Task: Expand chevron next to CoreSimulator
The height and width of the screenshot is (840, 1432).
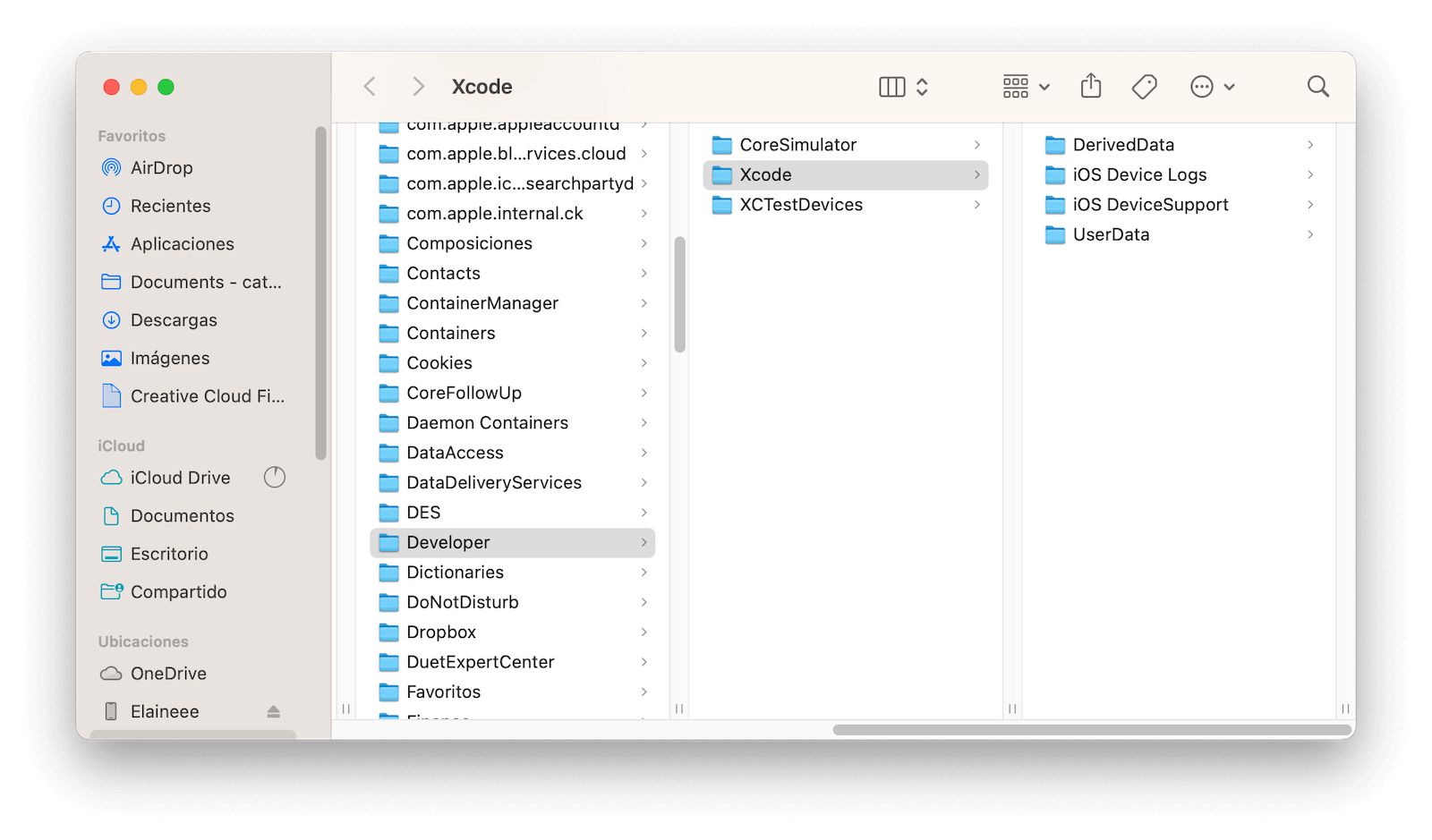Action: pos(977,145)
